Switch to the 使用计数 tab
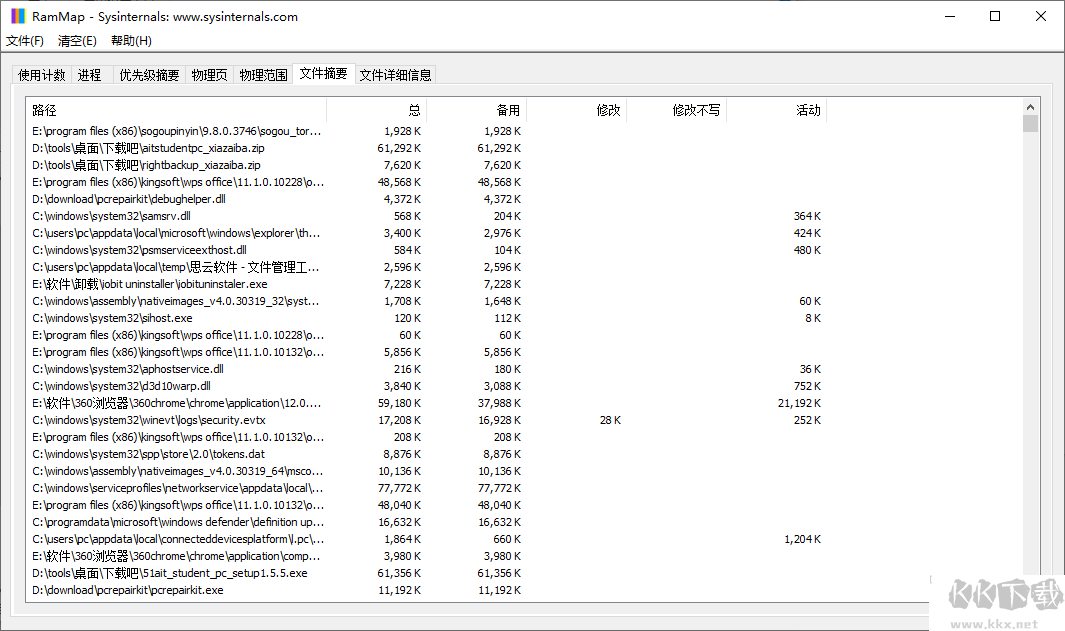The width and height of the screenshot is (1065, 631). coord(41,74)
